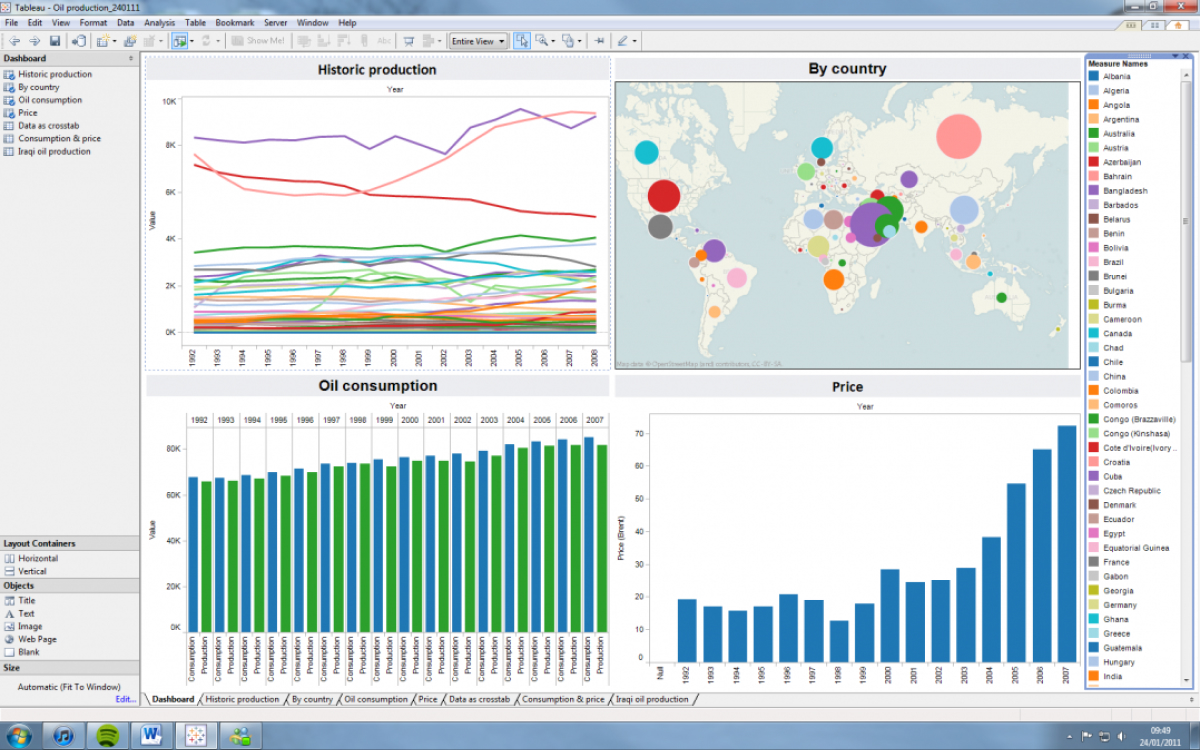This screenshot has width=1200, height=750.
Task: Click the Undo back arrow icon
Action: click(x=15, y=41)
